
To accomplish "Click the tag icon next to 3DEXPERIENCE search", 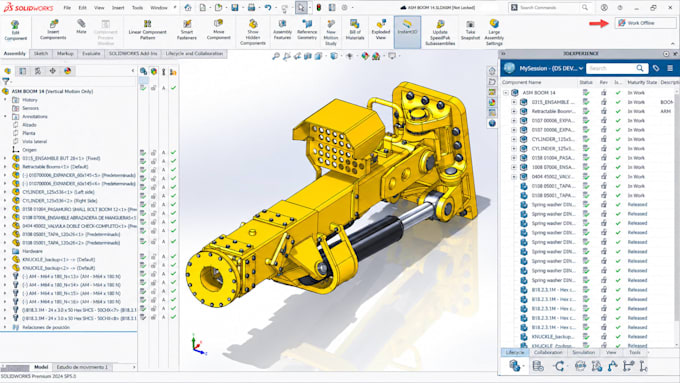I will click(656, 69).
